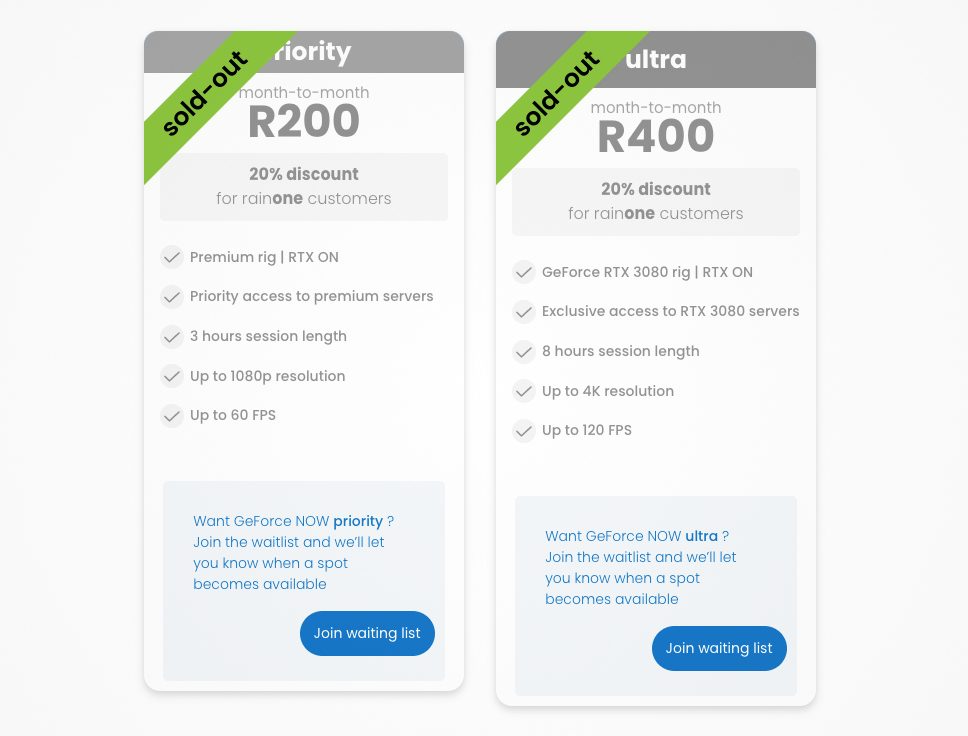Click checkmark next to Exclusive access to RTX 3080 servers
Screen dimensions: 968x736
click(524, 311)
